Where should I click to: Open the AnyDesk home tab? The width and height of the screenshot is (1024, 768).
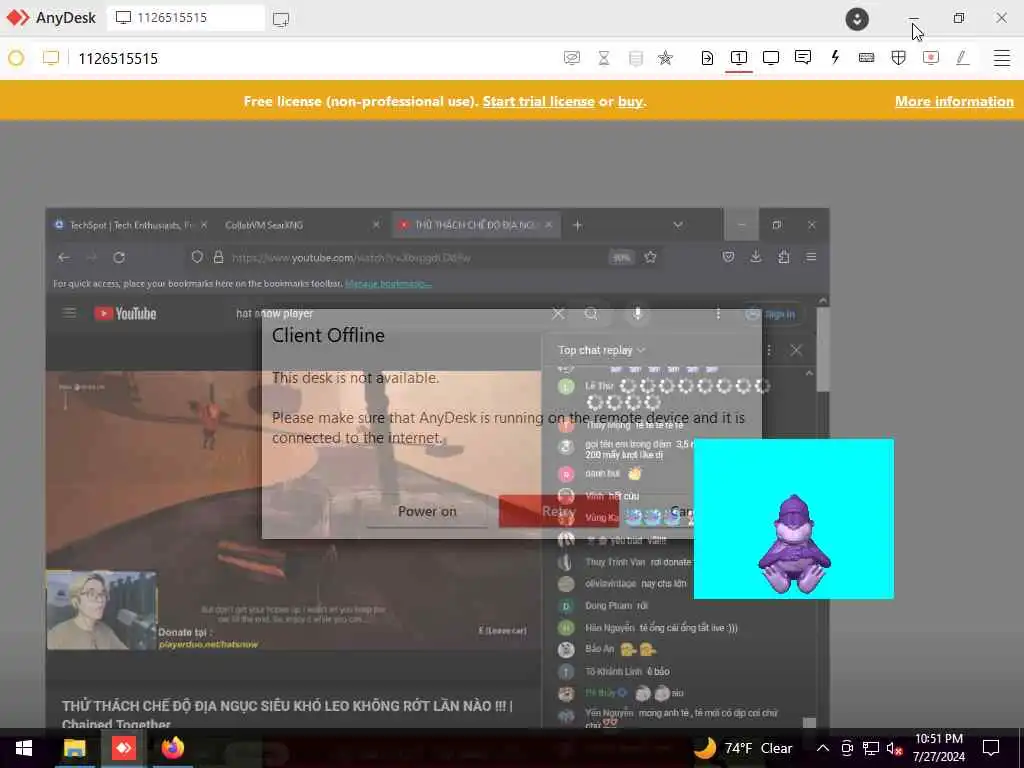pos(51,18)
